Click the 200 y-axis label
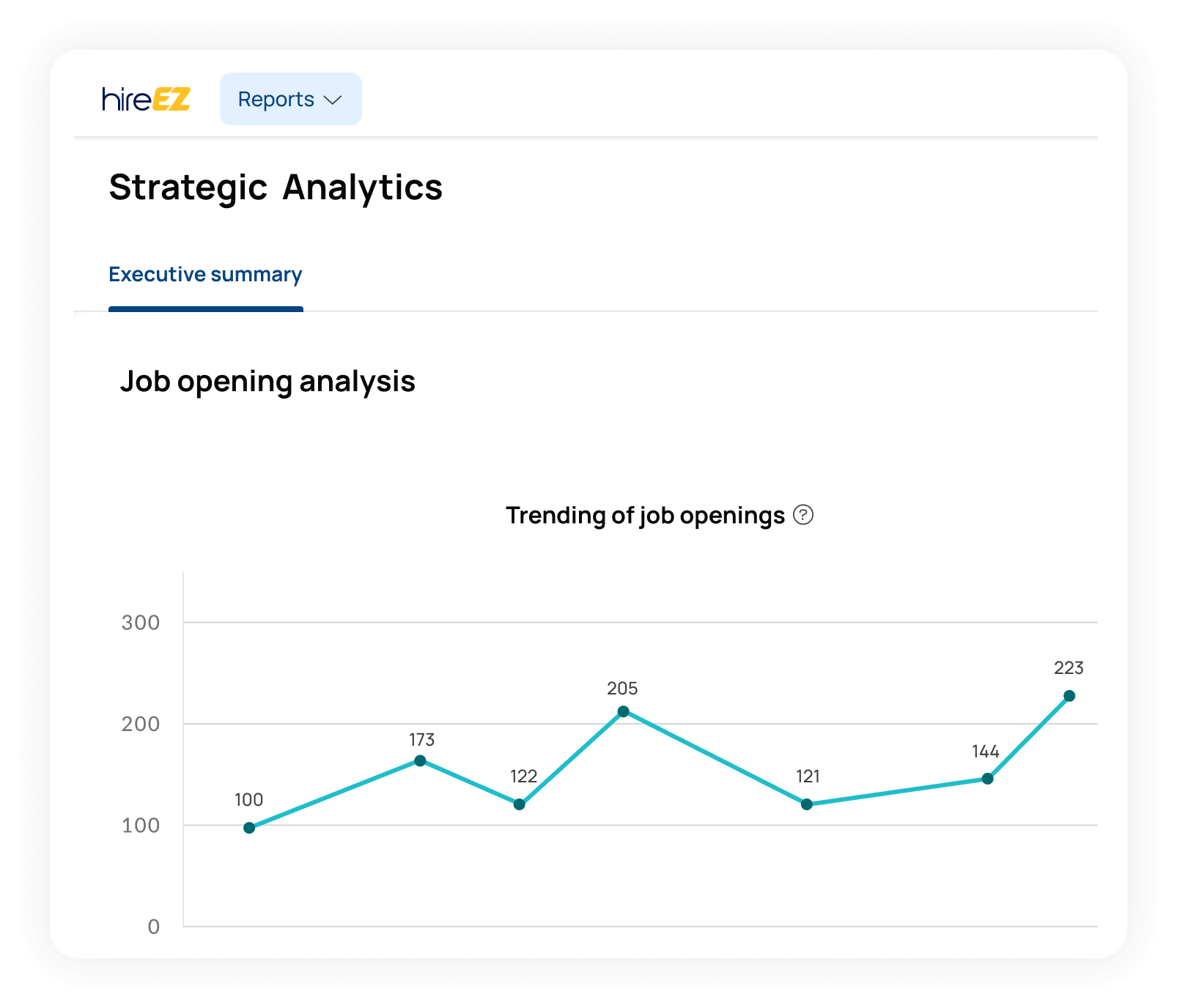 [141, 724]
